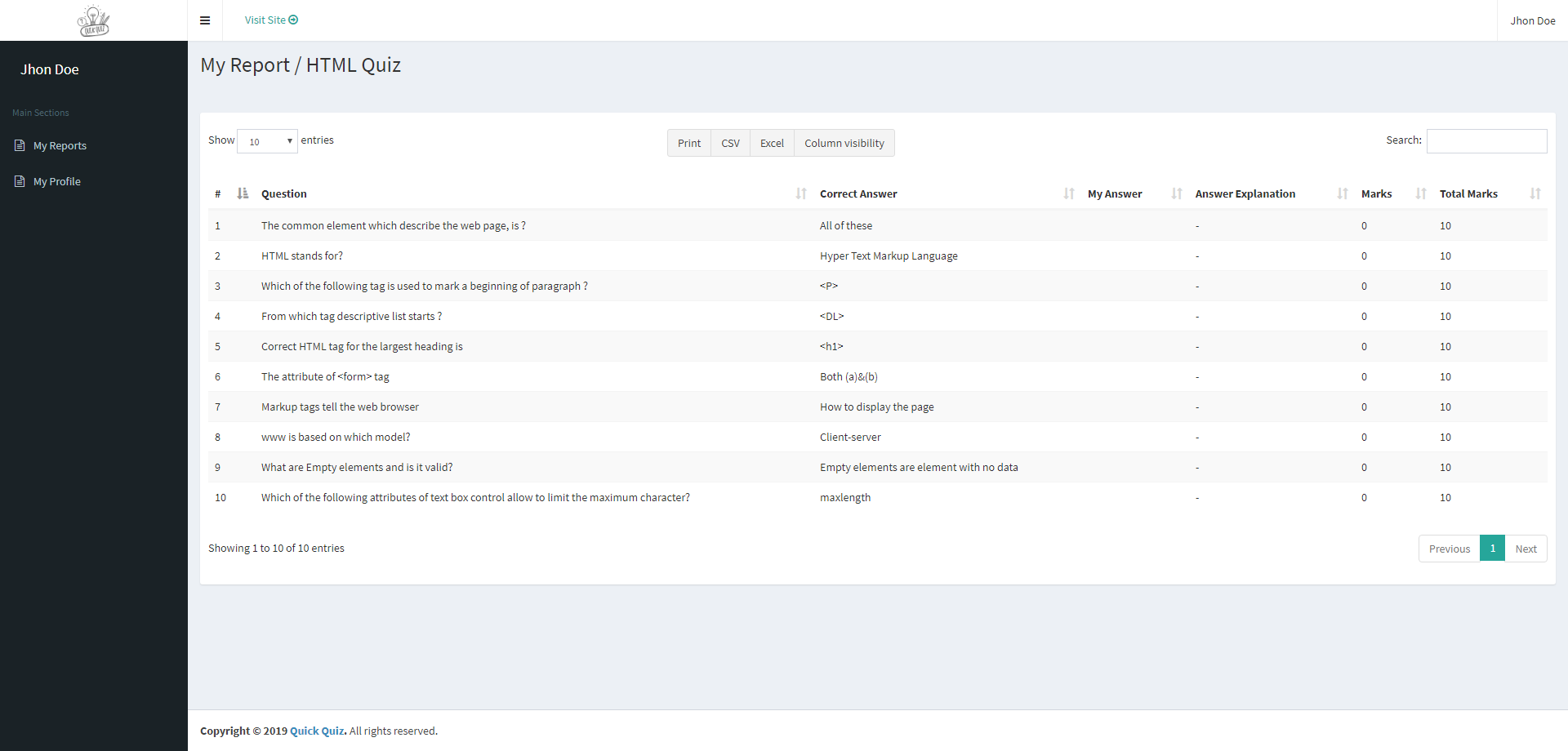Follow the Quick Quiz copyright link
Viewport: 1568px width, 751px height.
tap(316, 731)
